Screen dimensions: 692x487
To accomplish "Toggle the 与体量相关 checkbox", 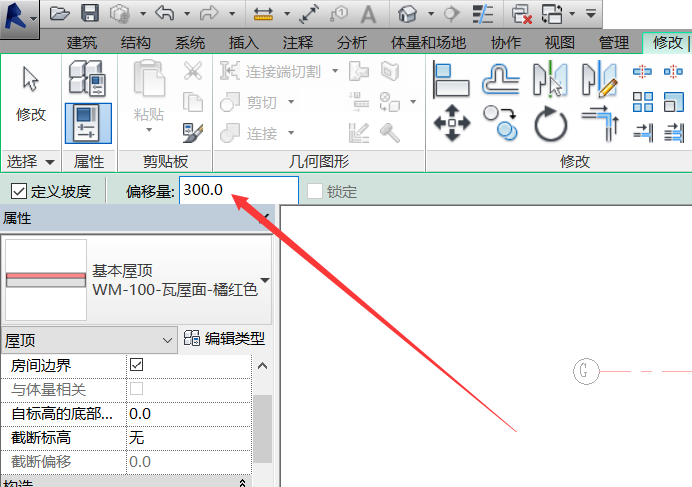I will click(136, 389).
